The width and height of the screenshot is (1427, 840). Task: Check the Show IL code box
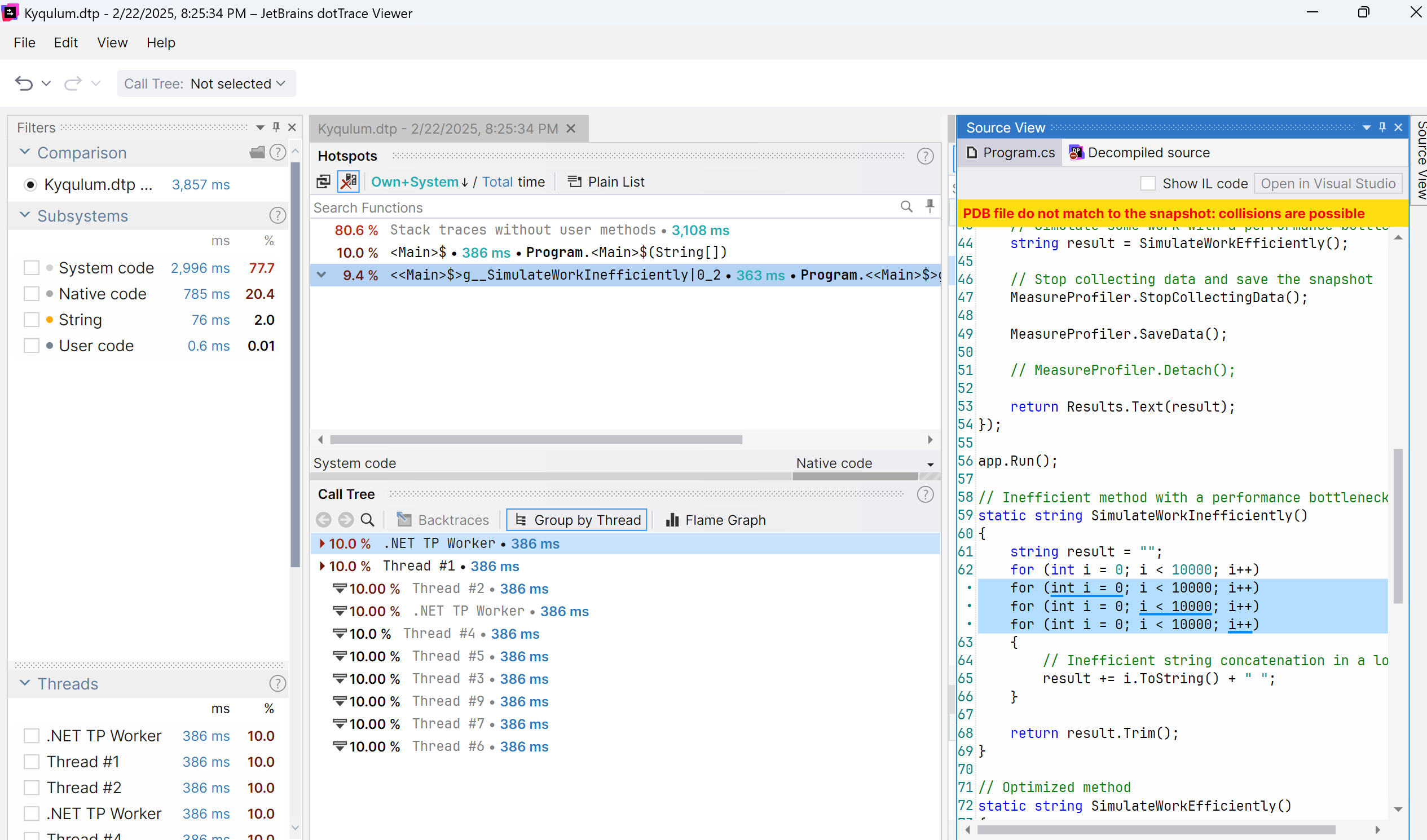pyautogui.click(x=1147, y=183)
